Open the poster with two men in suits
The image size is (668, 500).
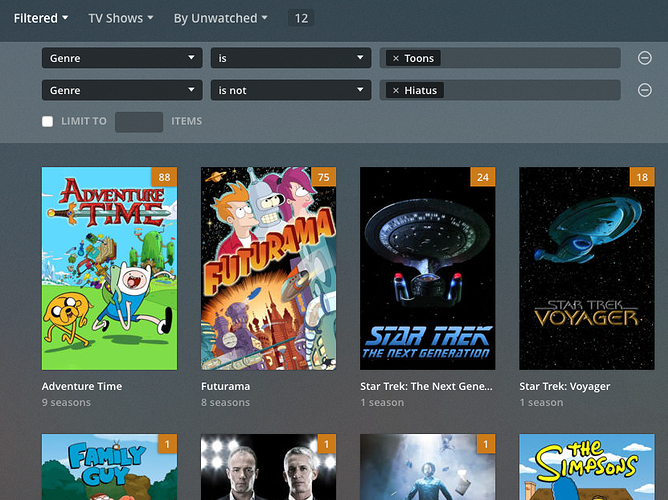click(268, 467)
